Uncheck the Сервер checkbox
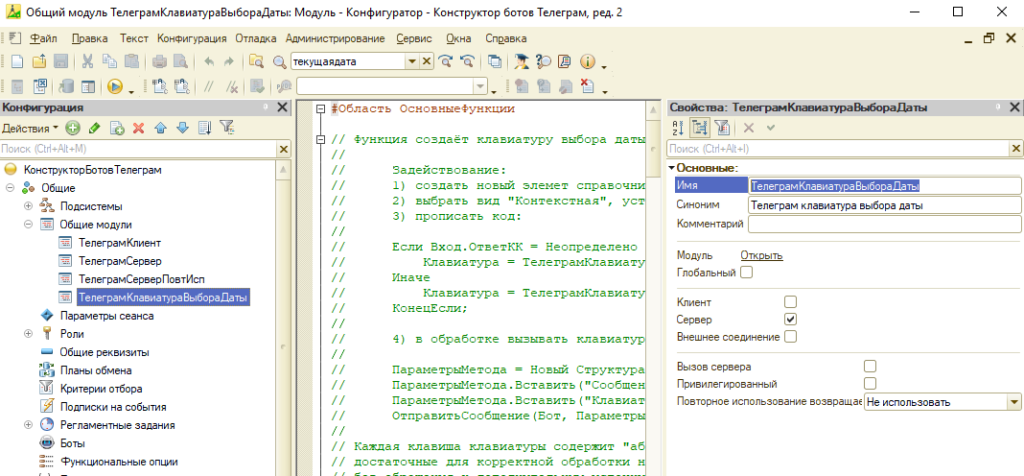The height and width of the screenshot is (476, 1024). (791, 319)
